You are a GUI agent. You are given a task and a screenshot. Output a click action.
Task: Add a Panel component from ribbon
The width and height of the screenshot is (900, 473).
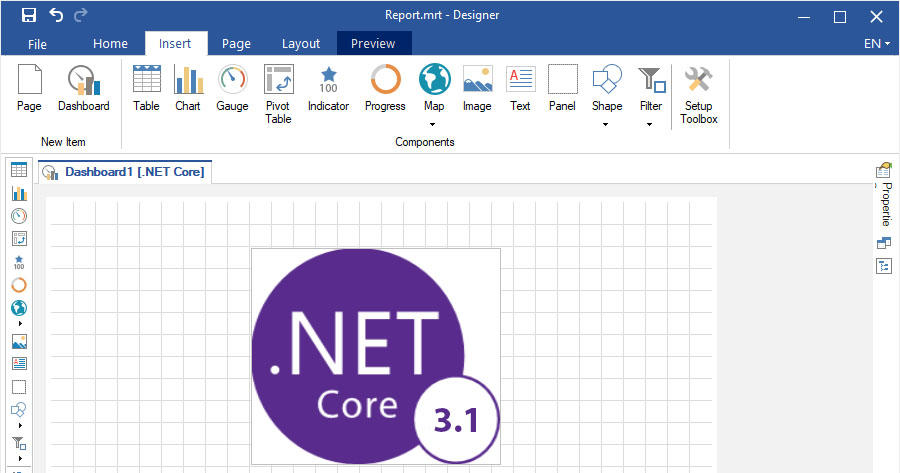click(562, 88)
